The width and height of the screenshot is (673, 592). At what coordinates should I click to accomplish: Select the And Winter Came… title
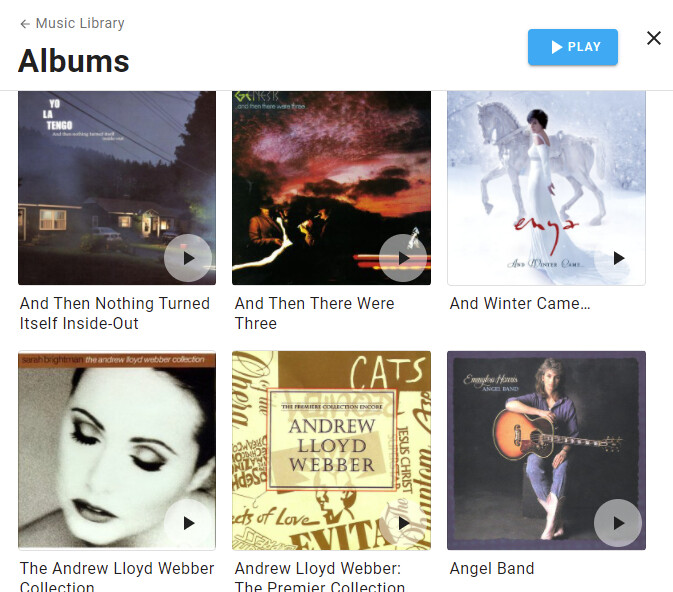tap(520, 304)
